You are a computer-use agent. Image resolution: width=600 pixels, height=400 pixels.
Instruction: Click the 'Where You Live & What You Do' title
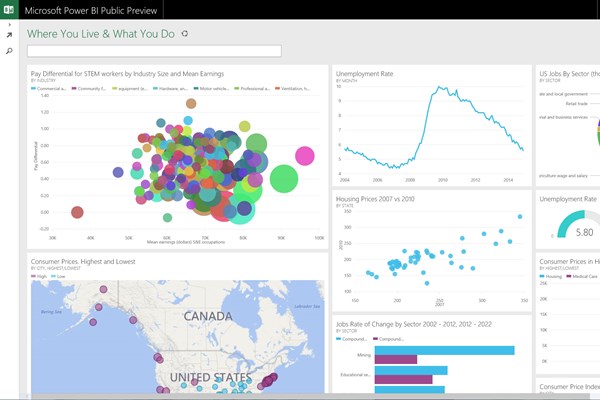point(101,34)
